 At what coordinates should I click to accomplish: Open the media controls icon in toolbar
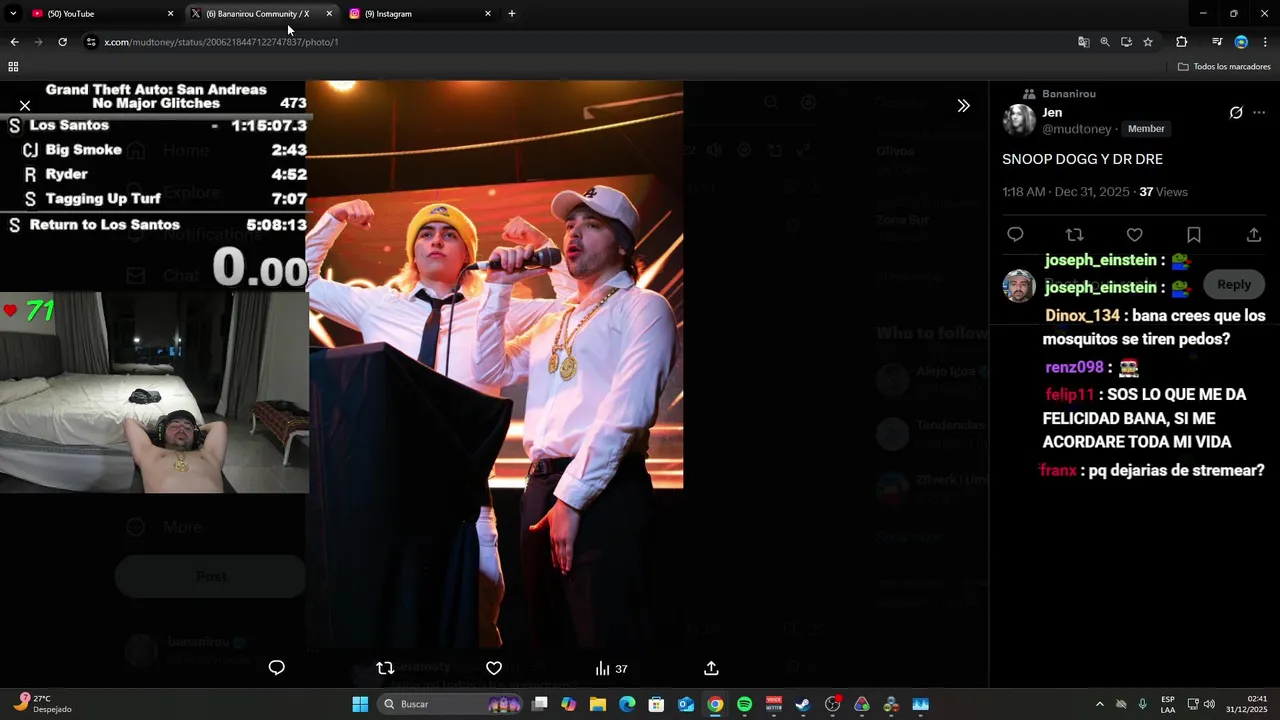1217,42
